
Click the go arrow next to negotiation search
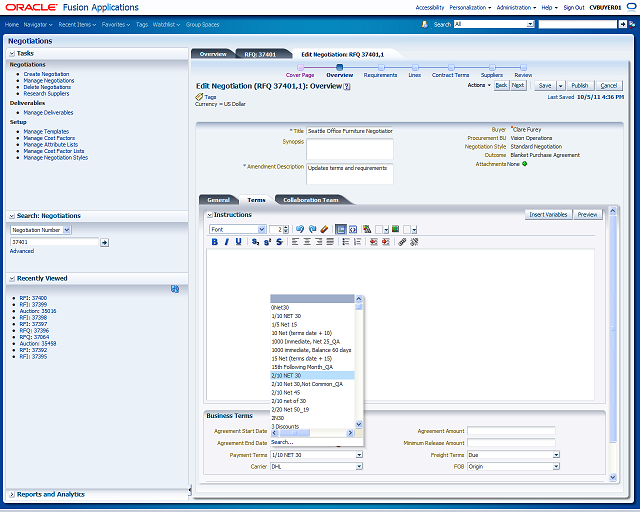(104, 243)
